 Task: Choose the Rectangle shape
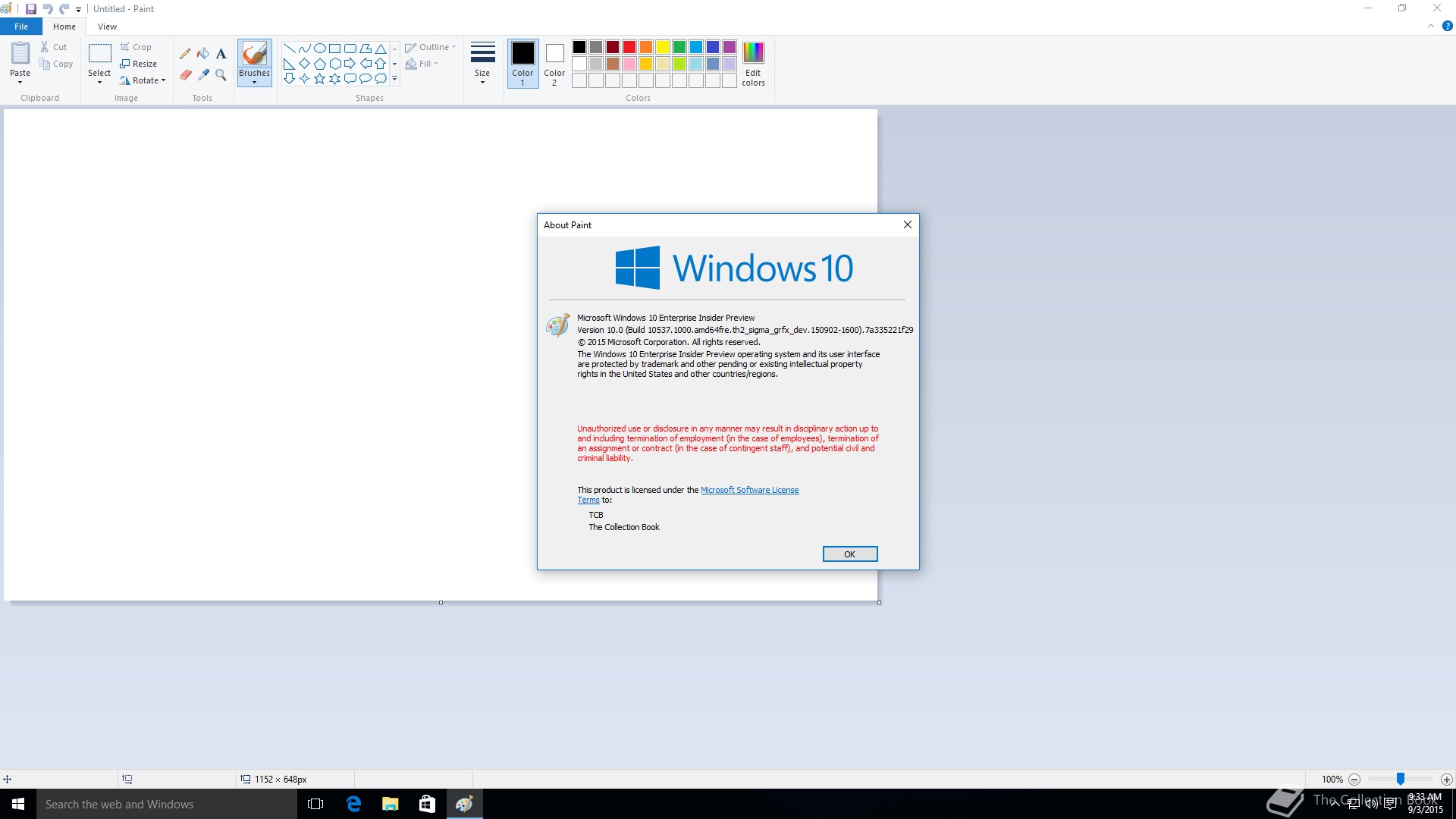pos(334,49)
